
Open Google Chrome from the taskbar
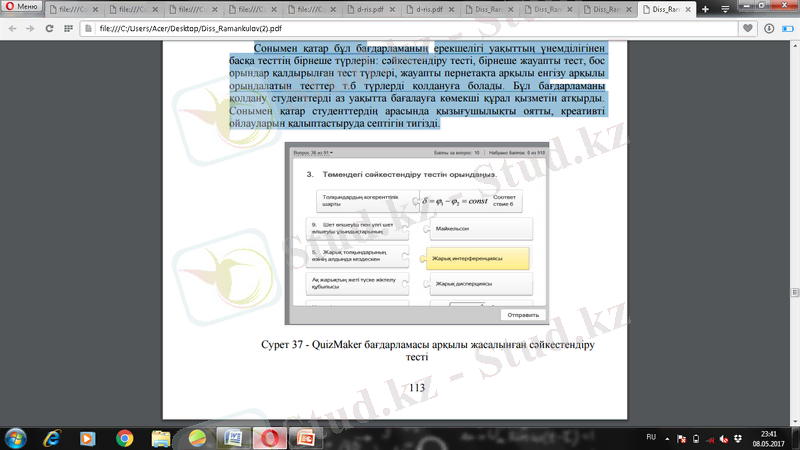[x=125, y=437]
